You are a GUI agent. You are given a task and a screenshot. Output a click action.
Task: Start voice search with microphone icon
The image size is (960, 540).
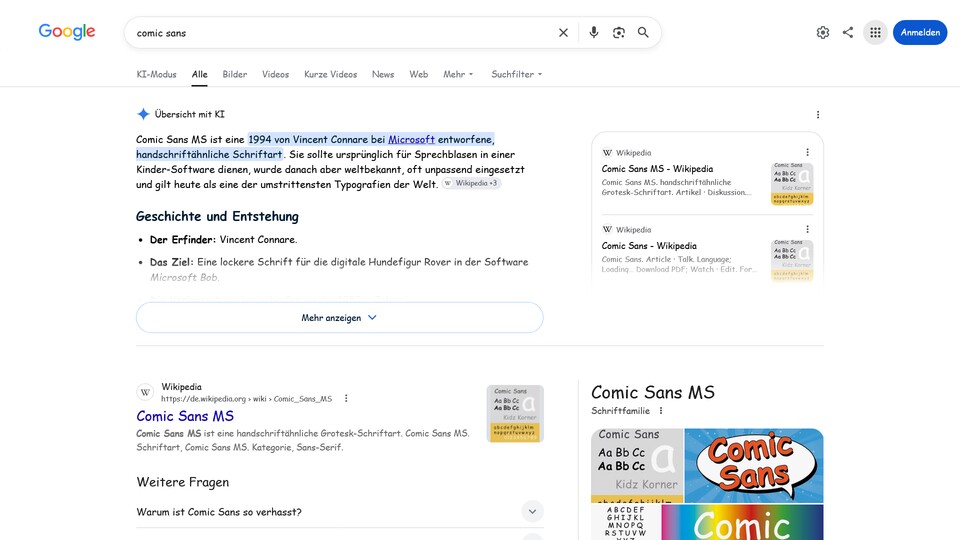click(593, 32)
